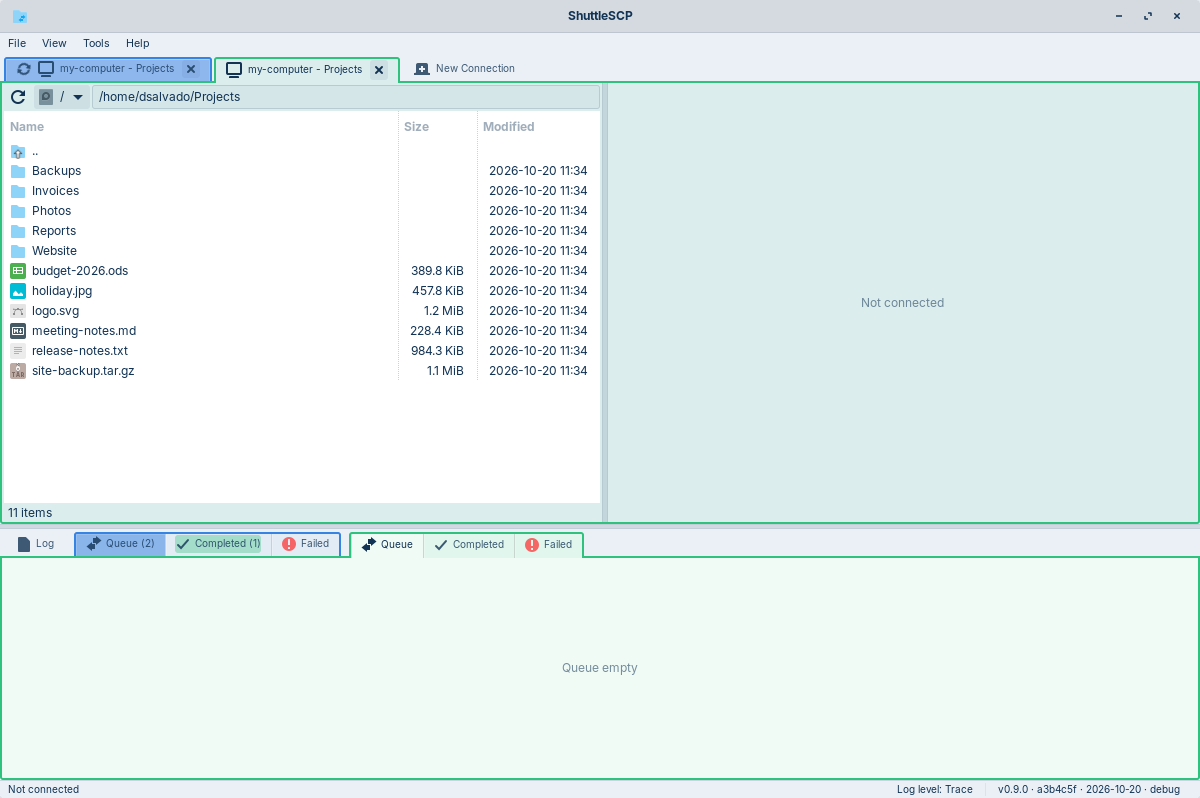Select the Reports folder icon

coord(18,231)
